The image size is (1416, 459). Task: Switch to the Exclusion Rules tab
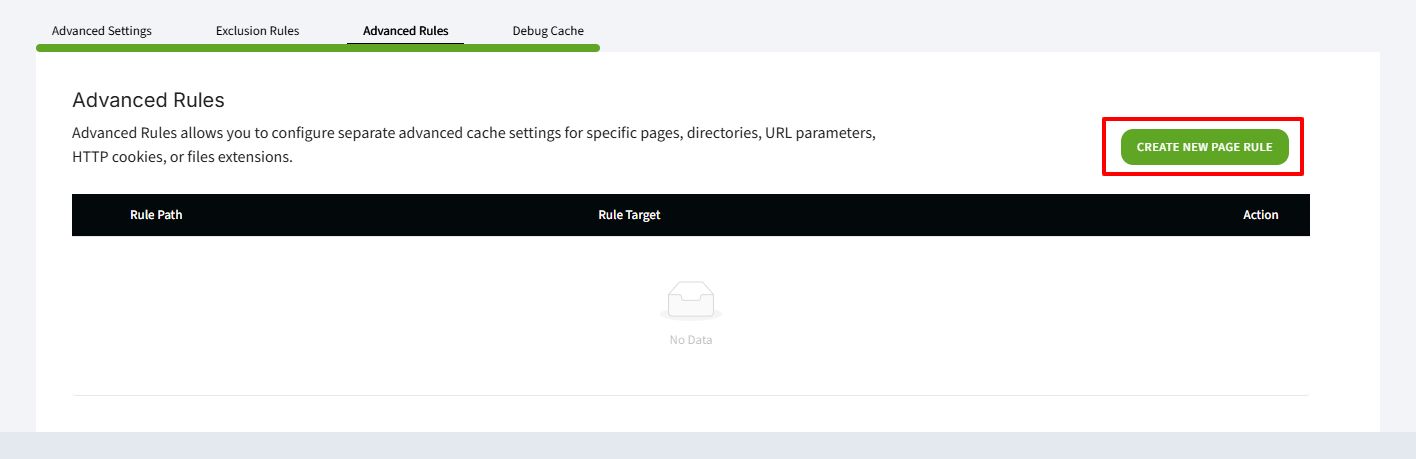pyautogui.click(x=257, y=31)
